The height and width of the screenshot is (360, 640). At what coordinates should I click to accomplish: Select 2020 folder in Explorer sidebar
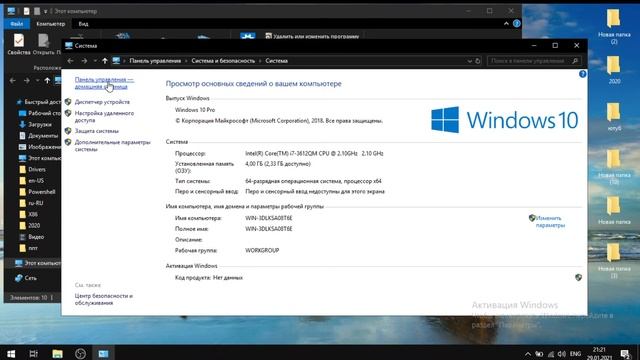30,225
